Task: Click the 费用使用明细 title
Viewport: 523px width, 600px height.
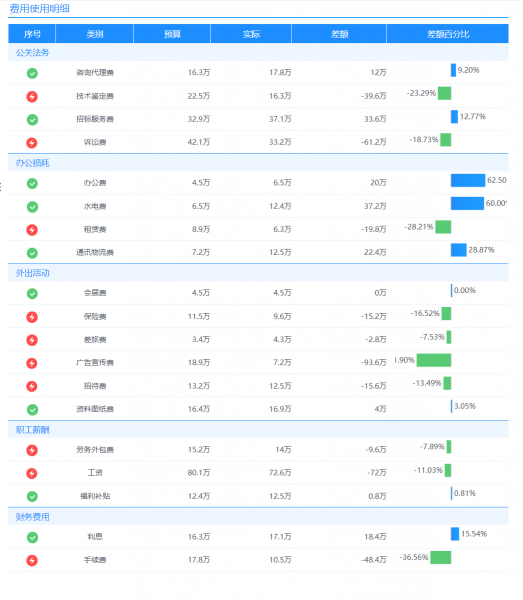Action: pos(39,8)
